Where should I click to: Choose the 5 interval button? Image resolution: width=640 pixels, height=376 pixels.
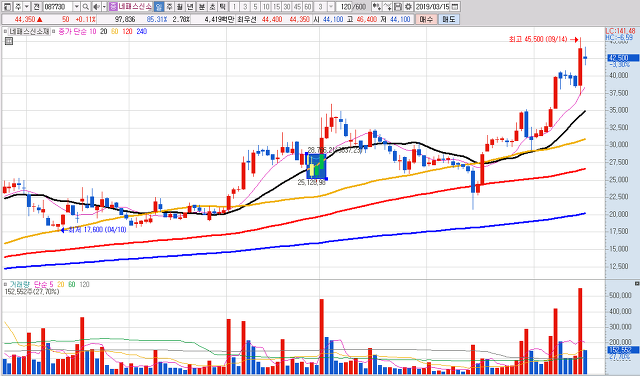tap(255, 7)
